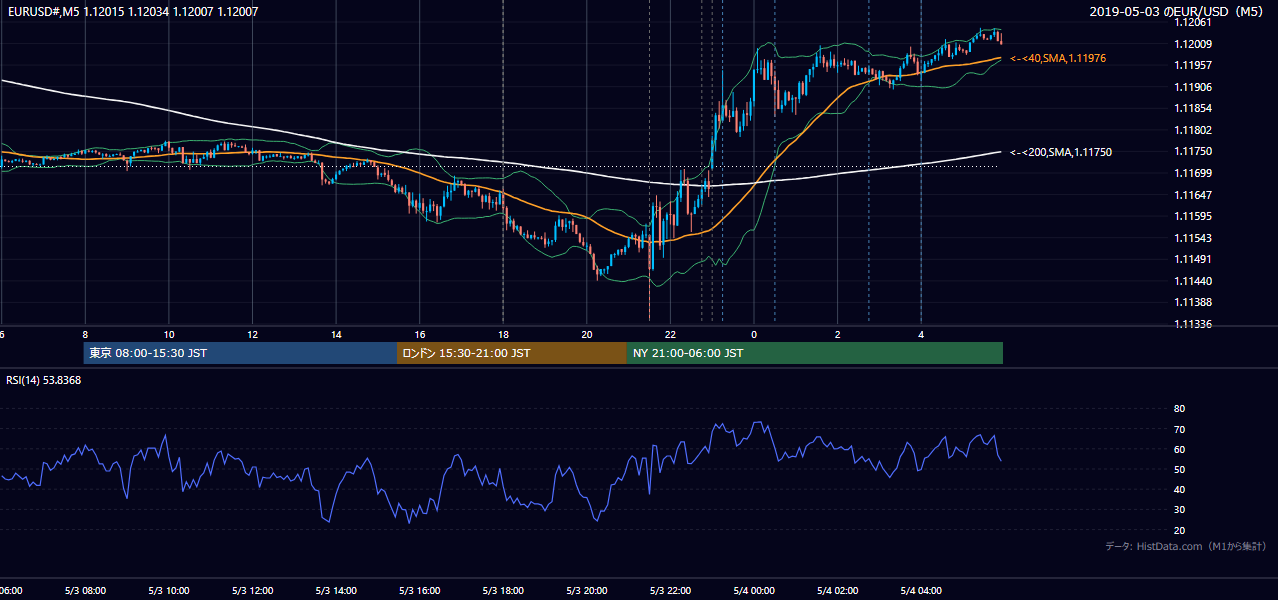This screenshot has width=1278, height=600.
Task: Click the 1.12009 price axis label
Action: (1193, 44)
